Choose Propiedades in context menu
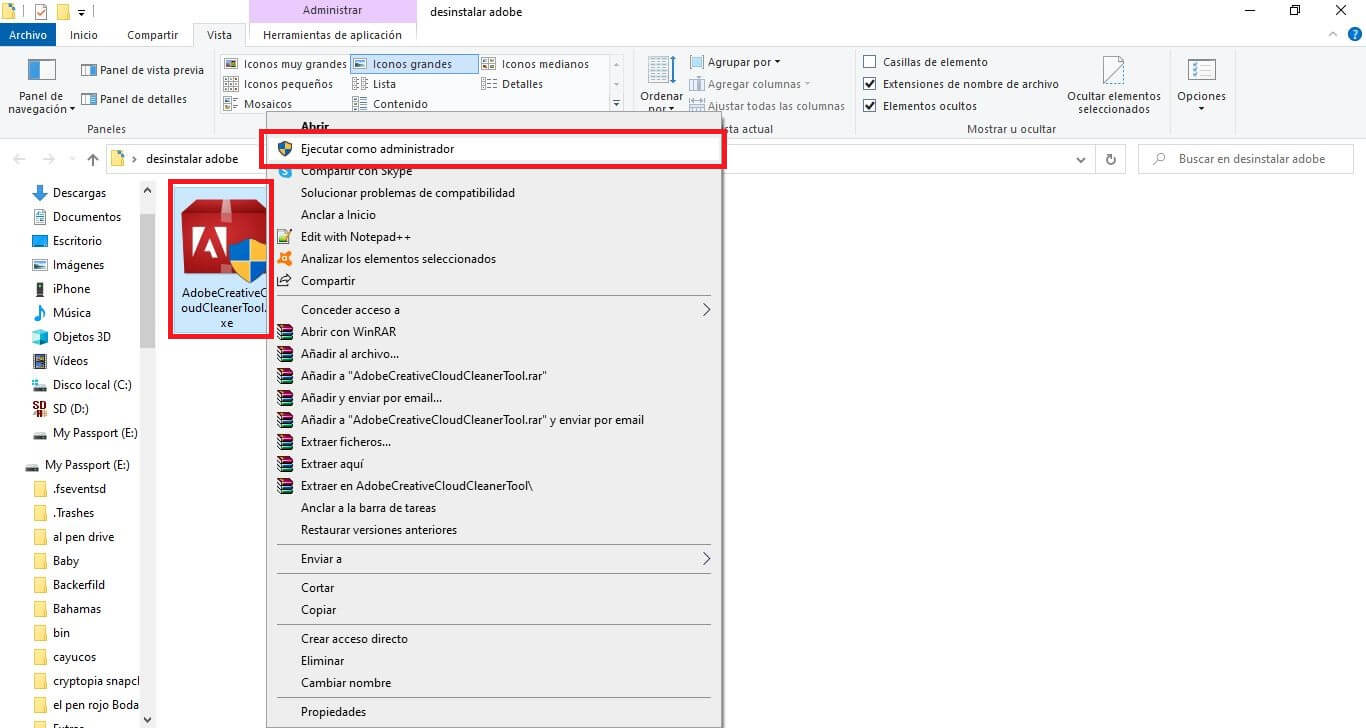This screenshot has width=1366, height=728. pyautogui.click(x=333, y=712)
